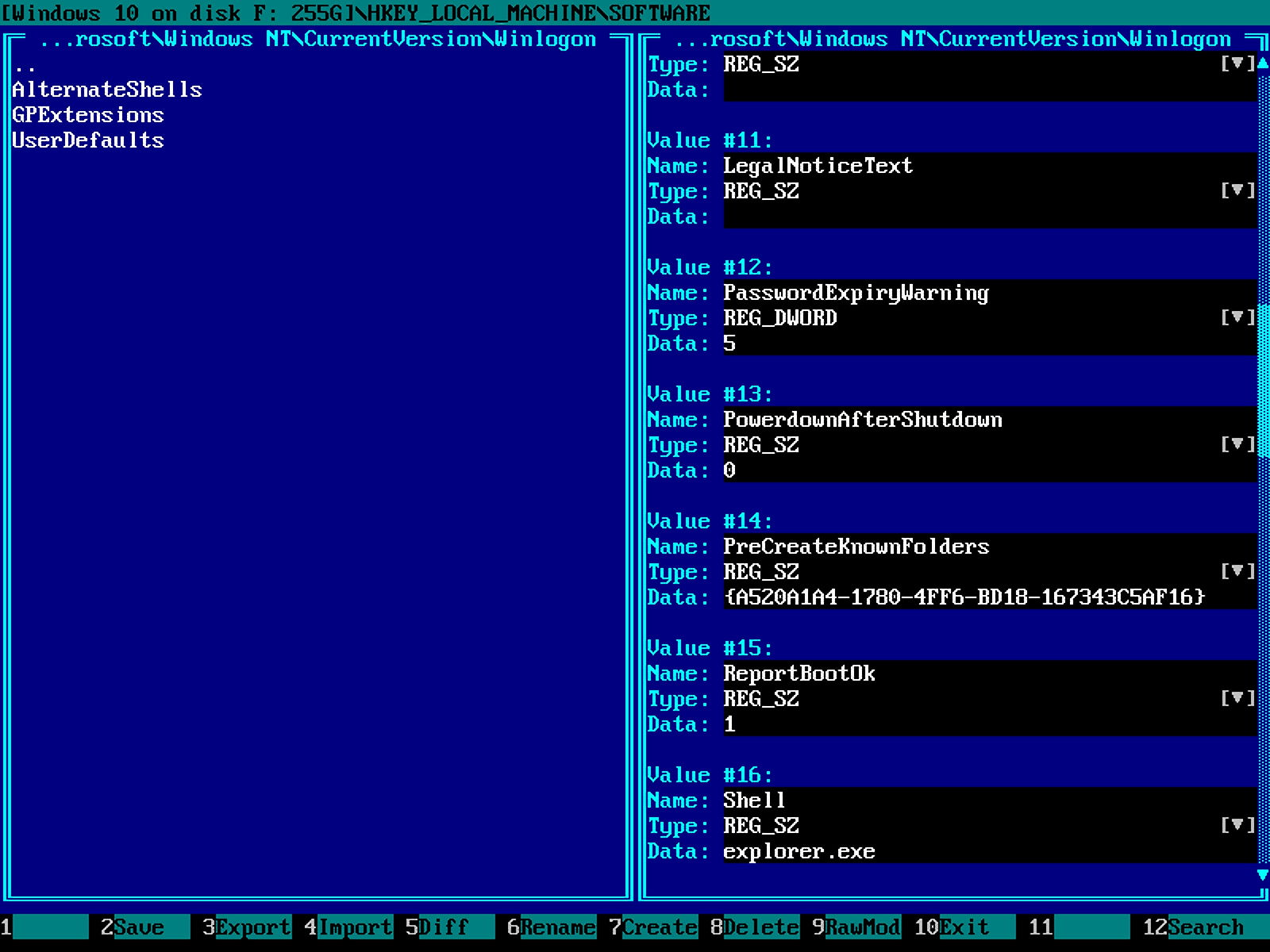The height and width of the screenshot is (952, 1270).
Task: Click Save in the function key bar
Action: 140,927
